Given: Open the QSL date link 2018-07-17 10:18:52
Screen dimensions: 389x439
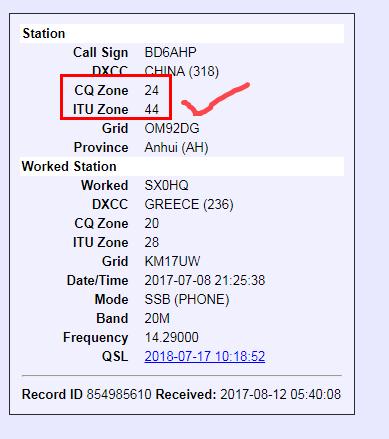Looking at the screenshot, I should click(x=205, y=356).
